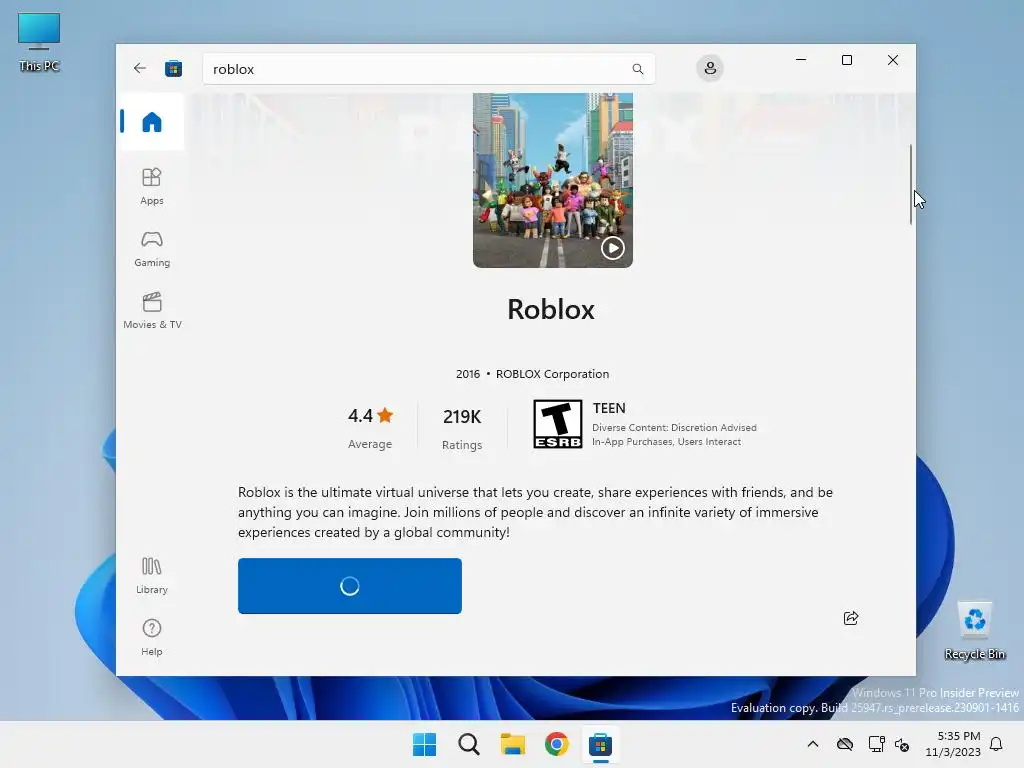Open the Movies & TV sidebar section
This screenshot has width=1024, height=768.
click(152, 311)
